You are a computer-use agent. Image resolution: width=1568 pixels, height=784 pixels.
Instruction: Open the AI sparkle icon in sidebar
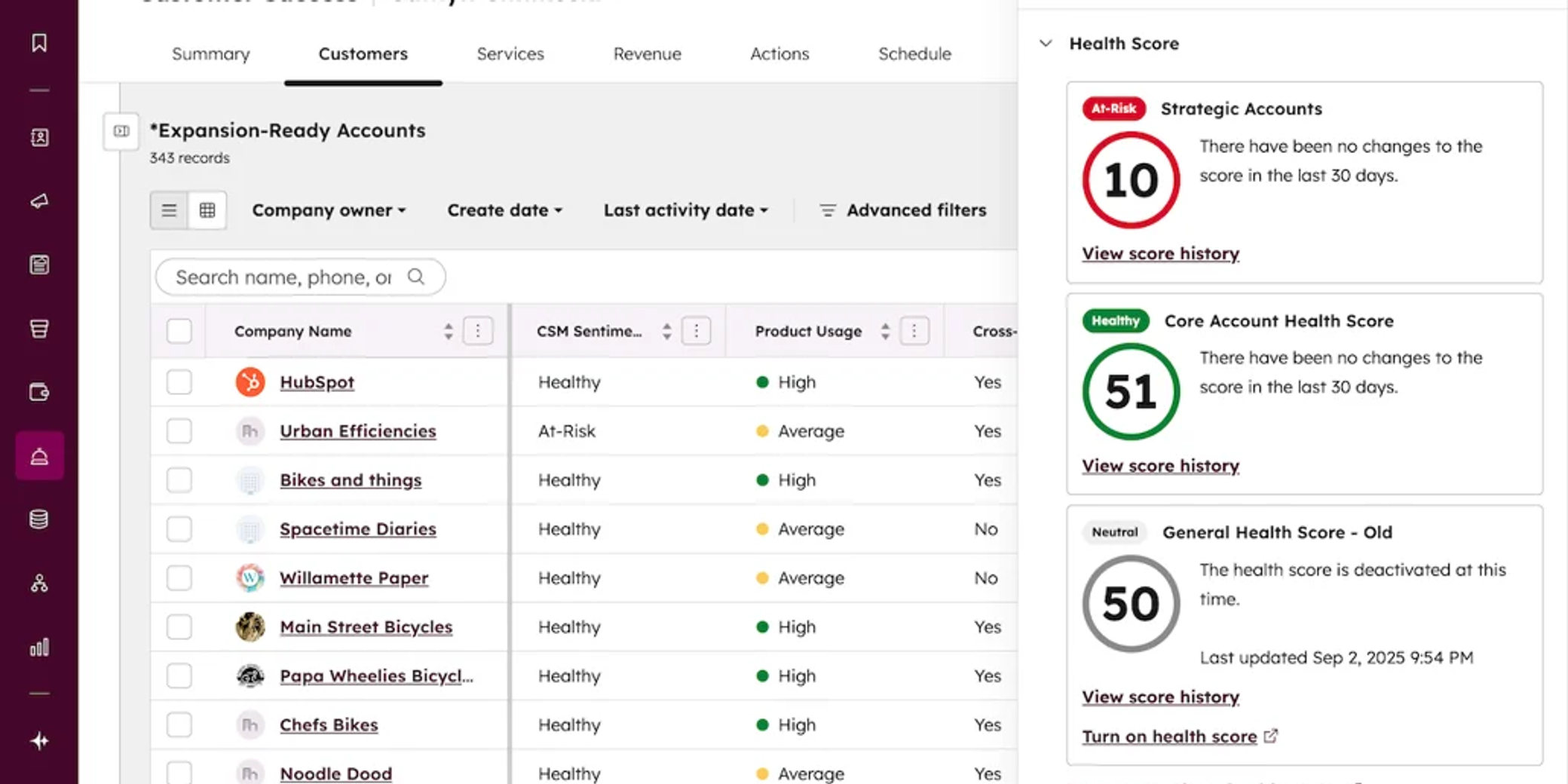coord(39,741)
